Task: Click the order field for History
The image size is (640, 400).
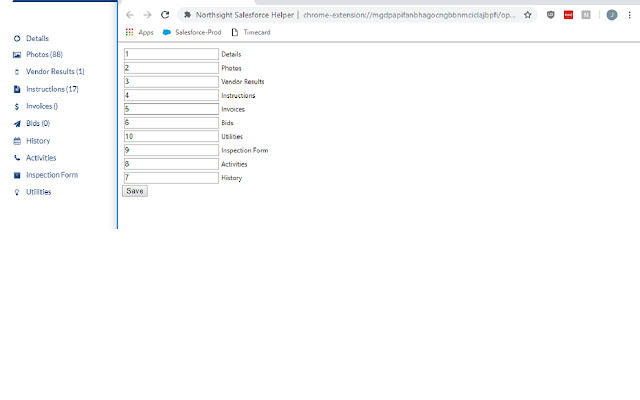Action: coord(171,178)
